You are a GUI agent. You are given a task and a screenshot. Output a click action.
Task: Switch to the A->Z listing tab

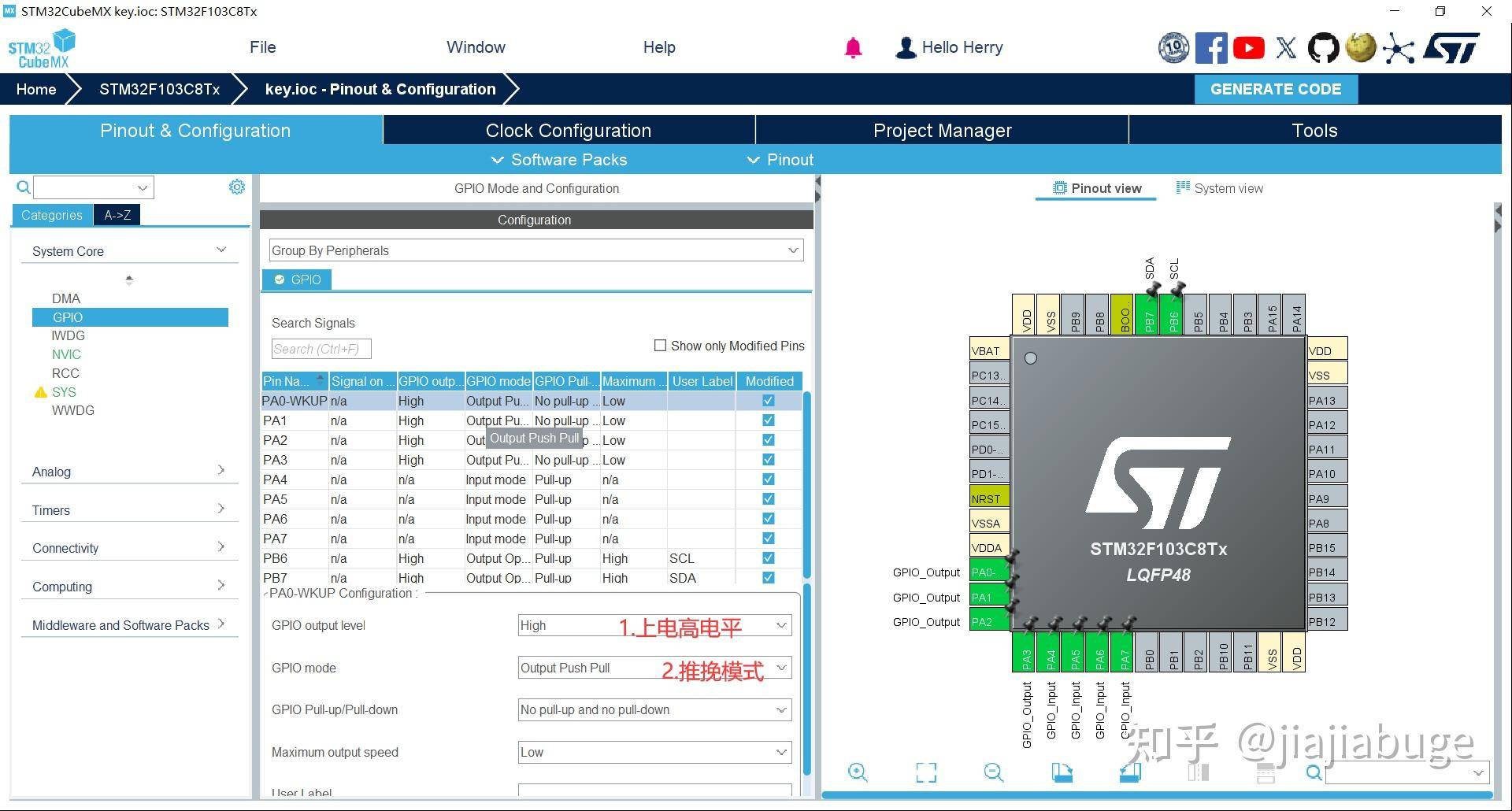click(117, 215)
